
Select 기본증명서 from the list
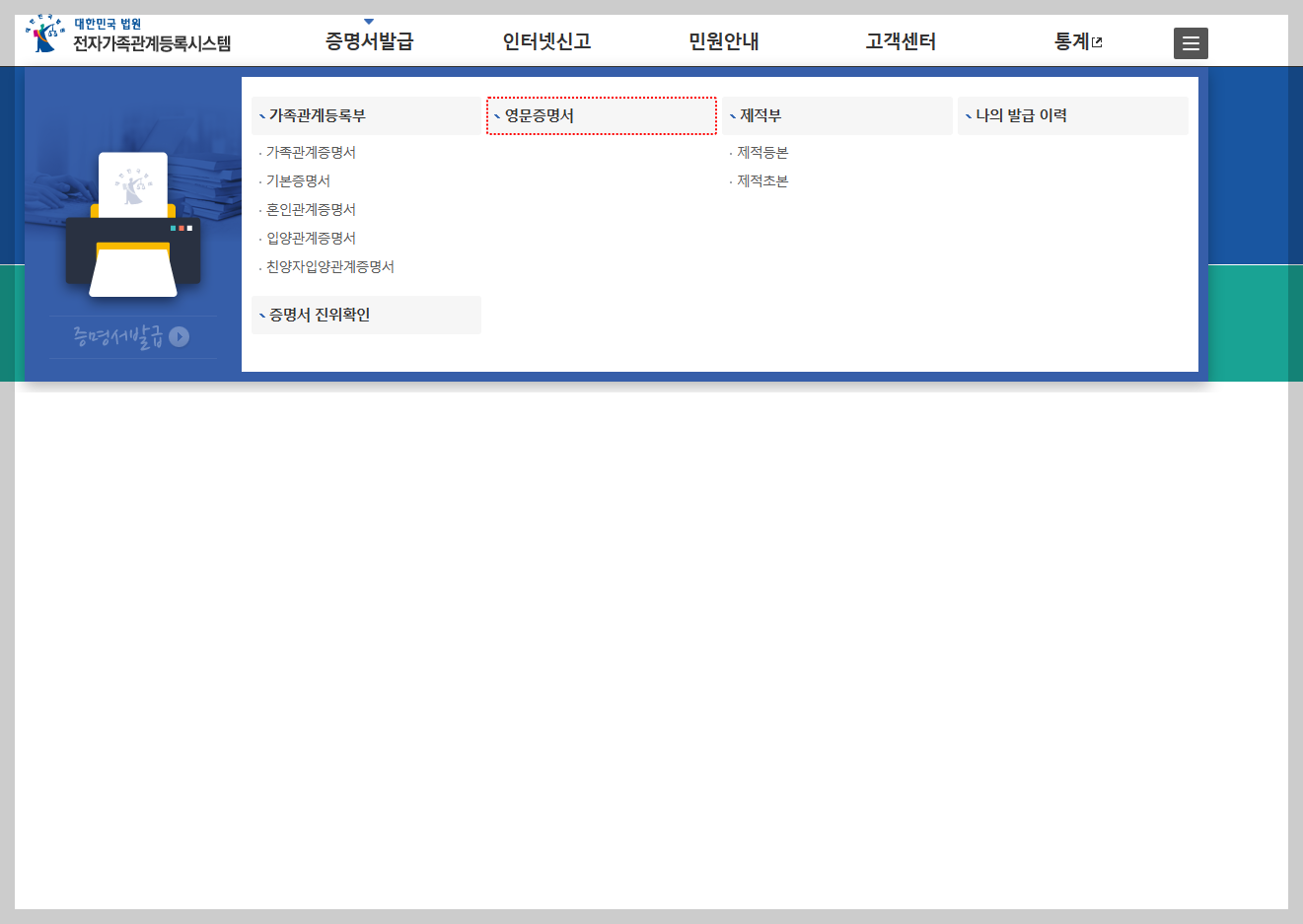pyautogui.click(x=297, y=180)
